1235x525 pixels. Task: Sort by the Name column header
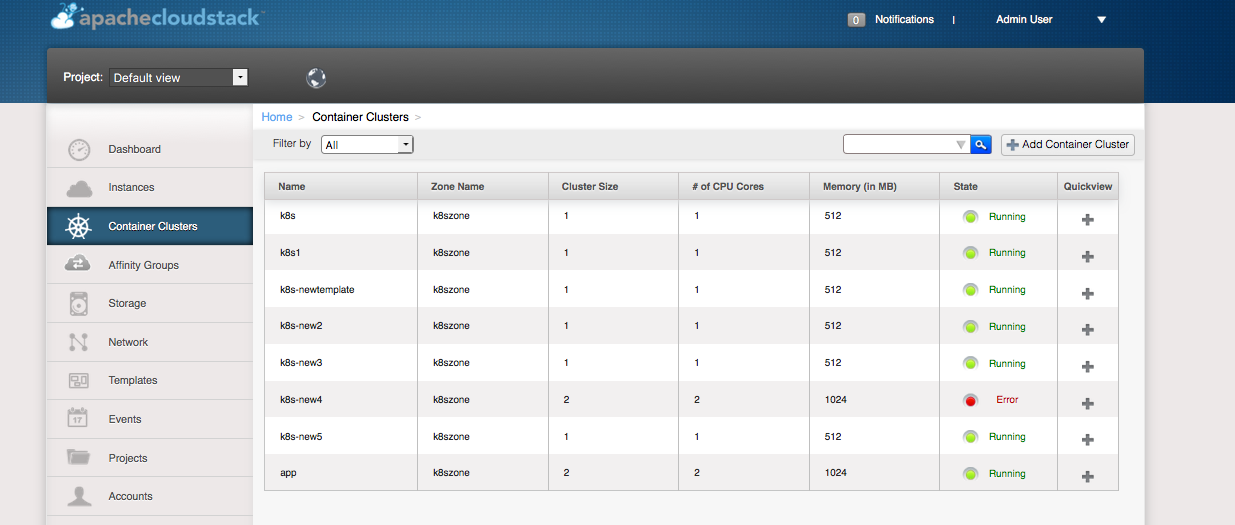pos(341,186)
